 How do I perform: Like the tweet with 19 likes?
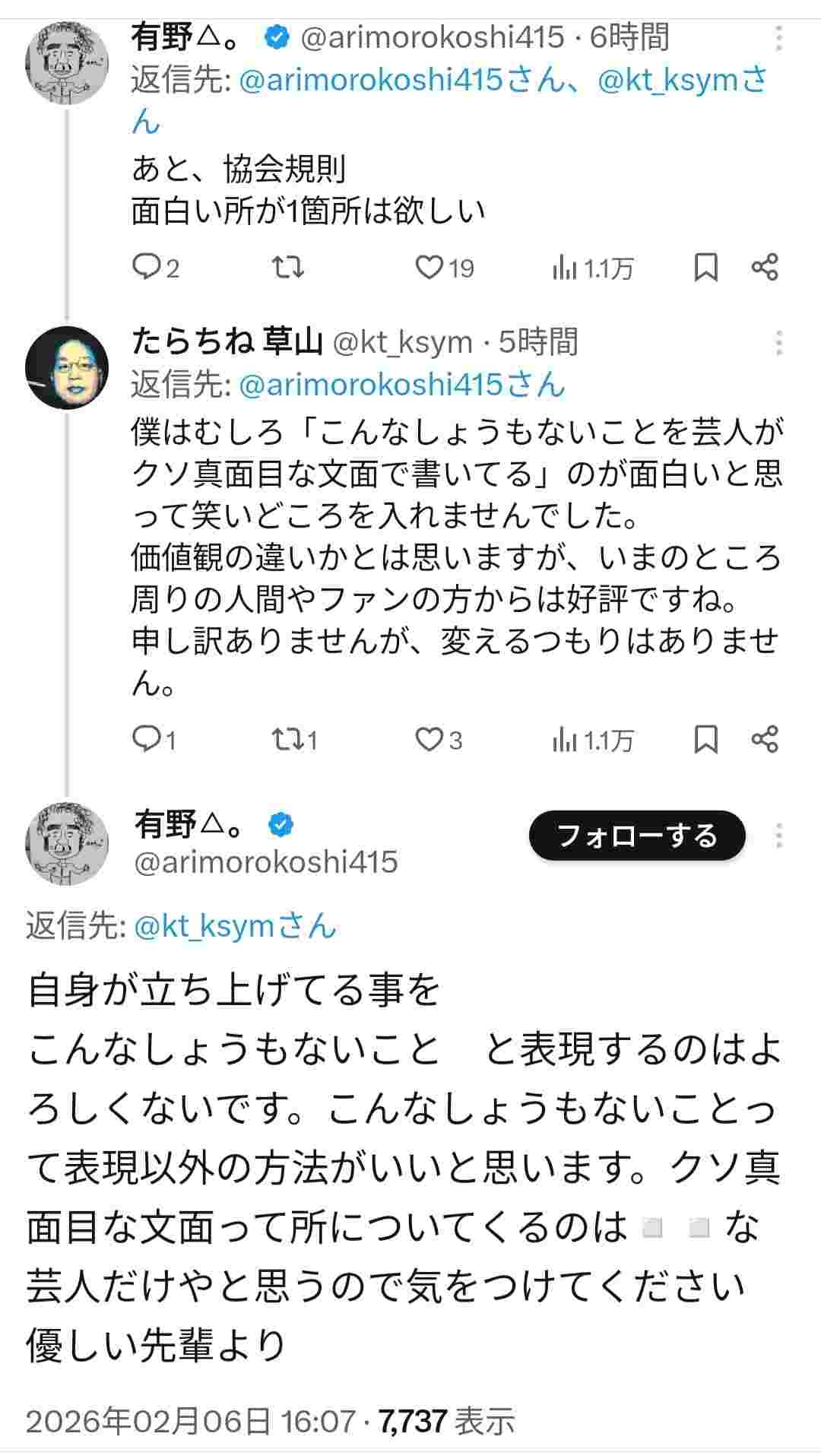(x=430, y=268)
